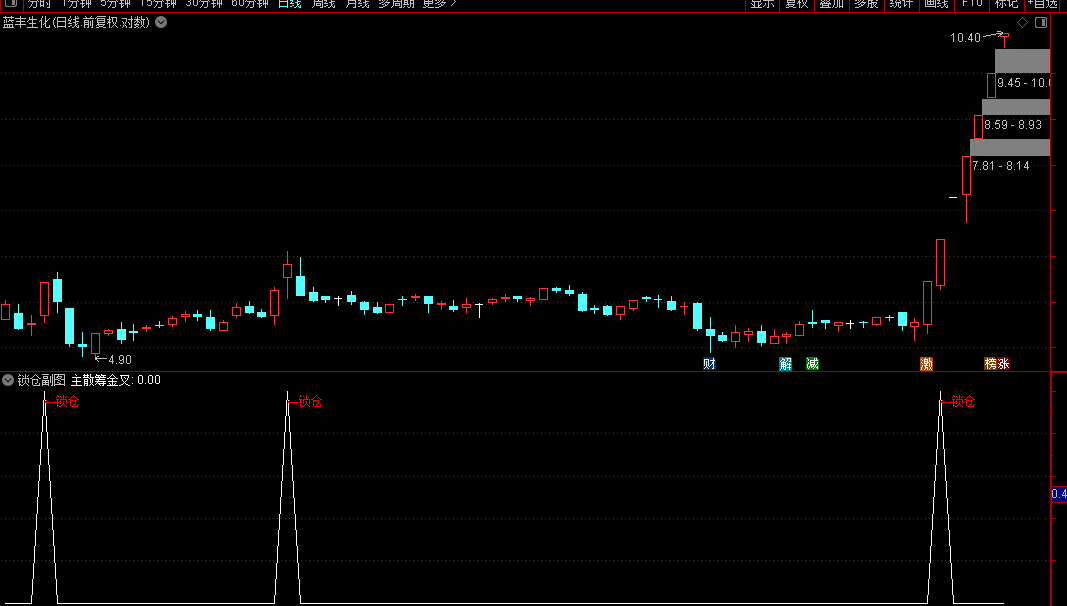Click the layout icon at top-left corner
The image size is (1067, 606).
[x=11, y=3]
